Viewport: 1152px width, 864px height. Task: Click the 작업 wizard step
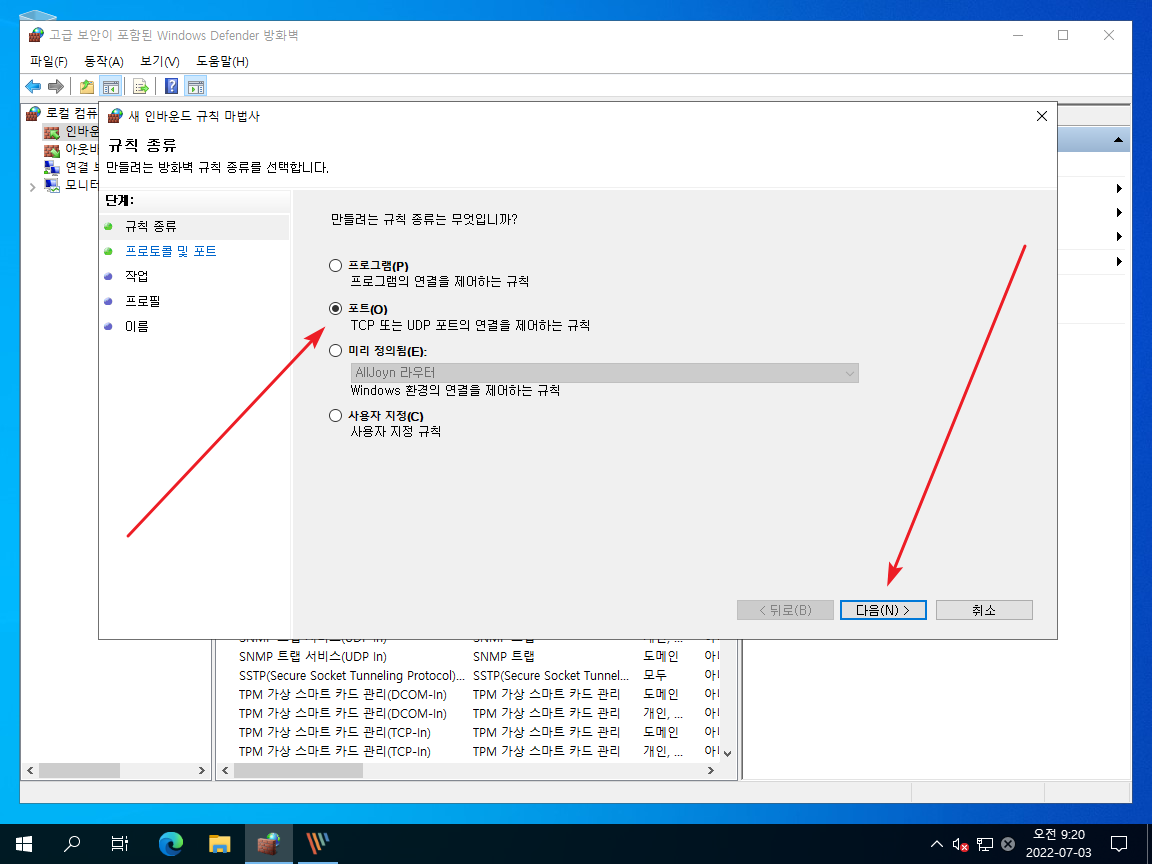pyautogui.click(x=137, y=276)
